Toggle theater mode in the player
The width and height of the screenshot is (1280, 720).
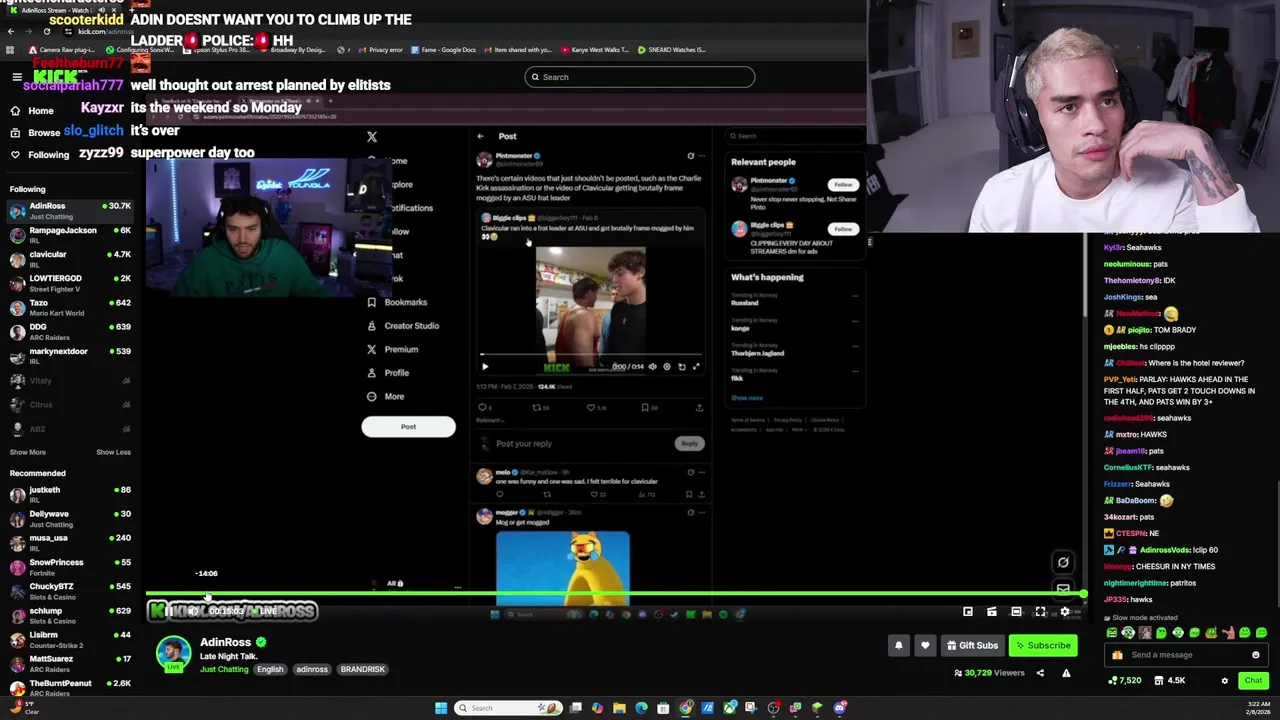pyautogui.click(x=1016, y=612)
